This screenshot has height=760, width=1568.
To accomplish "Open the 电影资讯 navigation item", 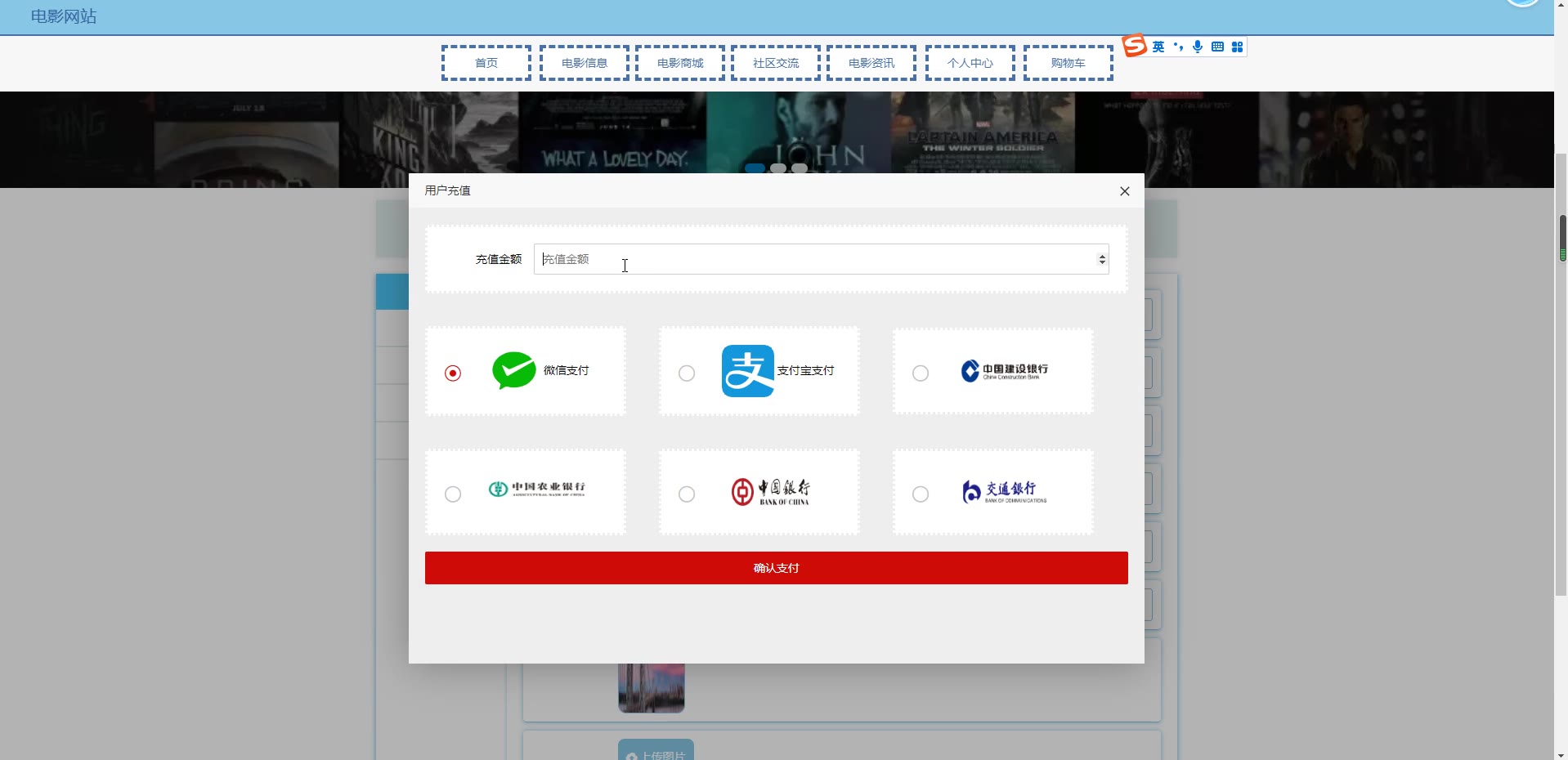I will pyautogui.click(x=871, y=63).
